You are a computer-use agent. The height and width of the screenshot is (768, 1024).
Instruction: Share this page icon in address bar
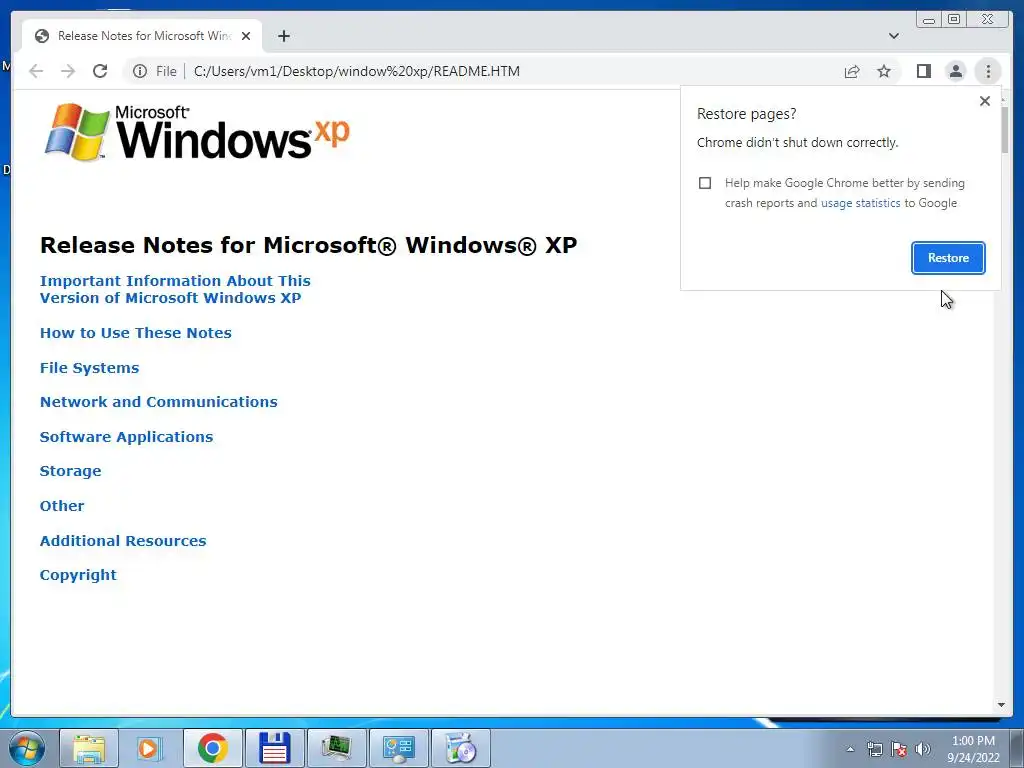pyautogui.click(x=852, y=71)
